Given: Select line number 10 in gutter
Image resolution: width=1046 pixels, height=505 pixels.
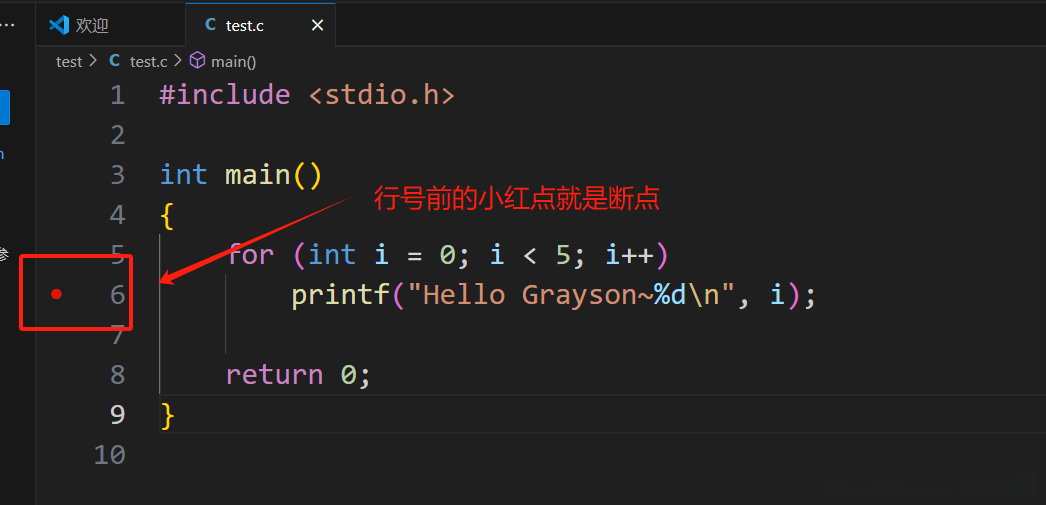Looking at the screenshot, I should 109,454.
